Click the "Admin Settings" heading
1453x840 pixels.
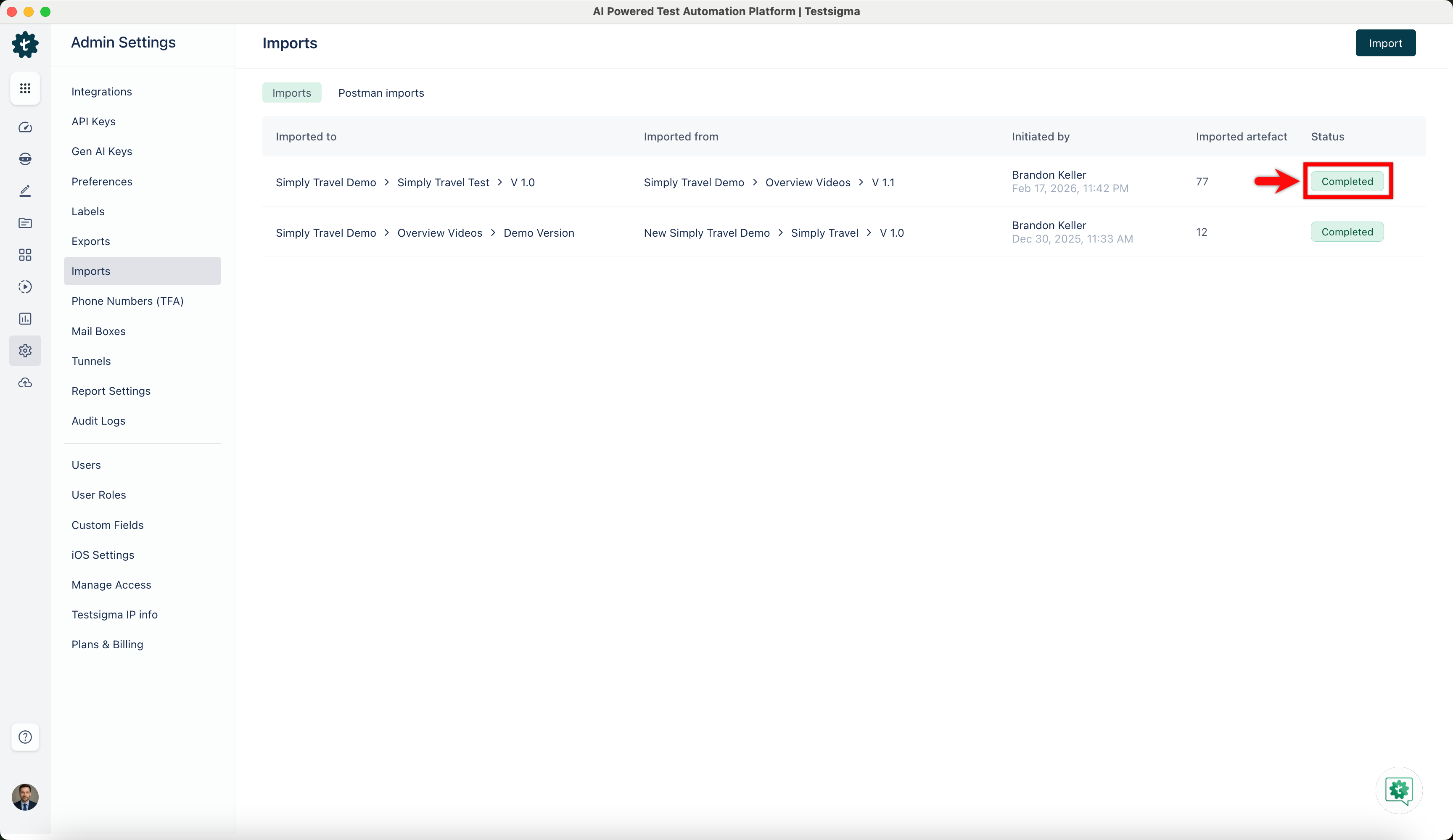(123, 42)
